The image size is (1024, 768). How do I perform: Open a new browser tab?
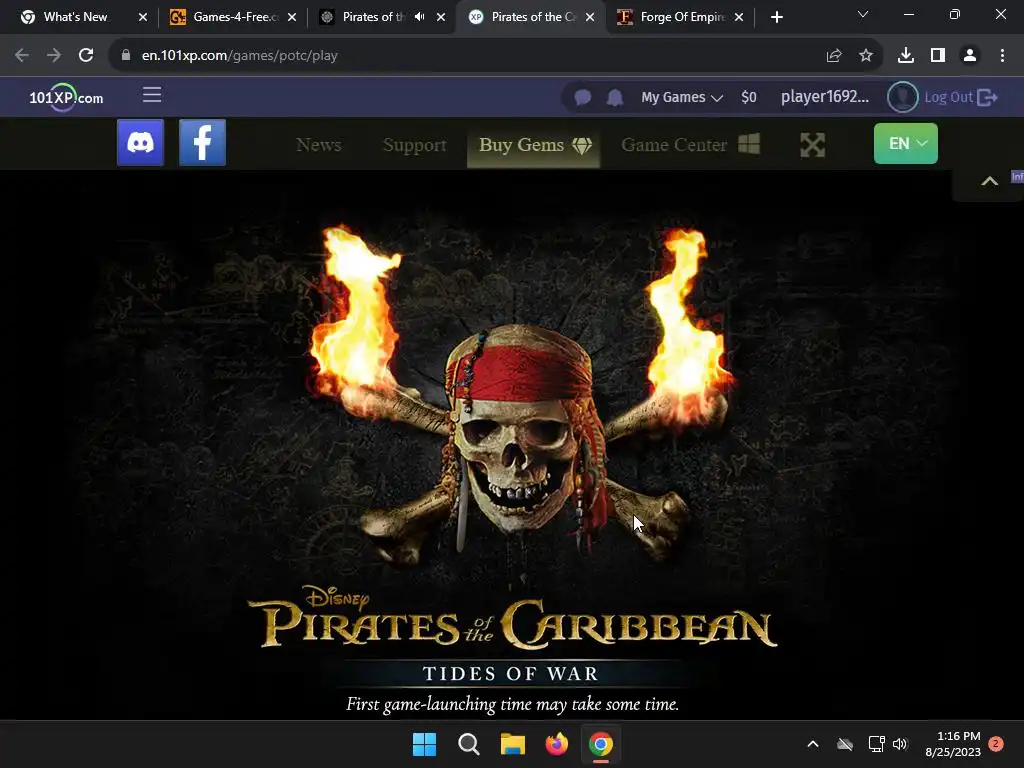(776, 17)
